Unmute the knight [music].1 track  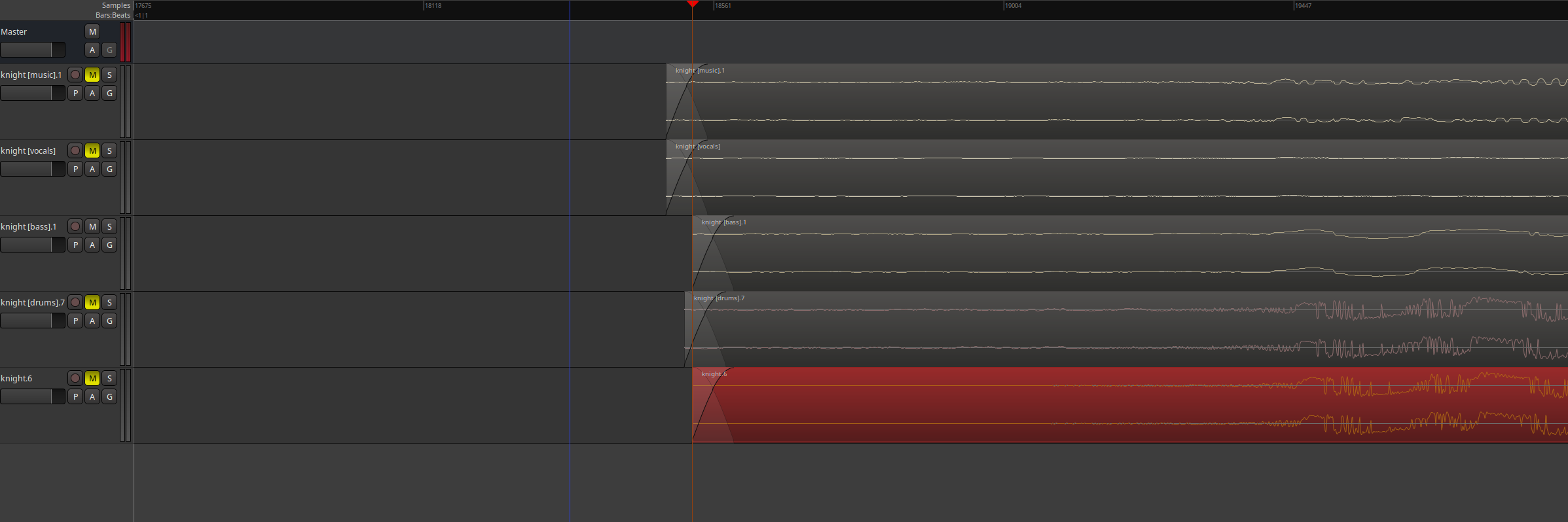coord(92,75)
